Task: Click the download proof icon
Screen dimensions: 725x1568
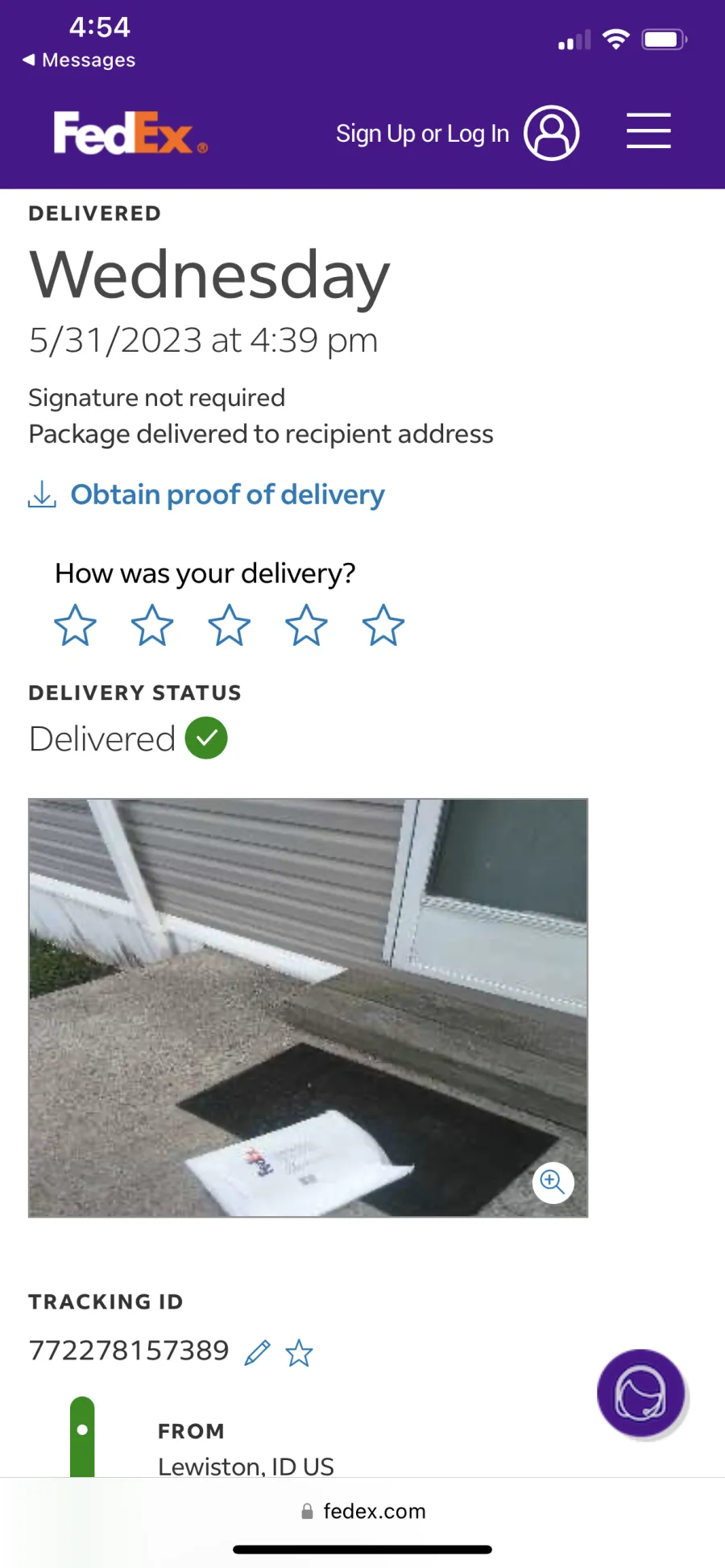Action: (x=42, y=494)
